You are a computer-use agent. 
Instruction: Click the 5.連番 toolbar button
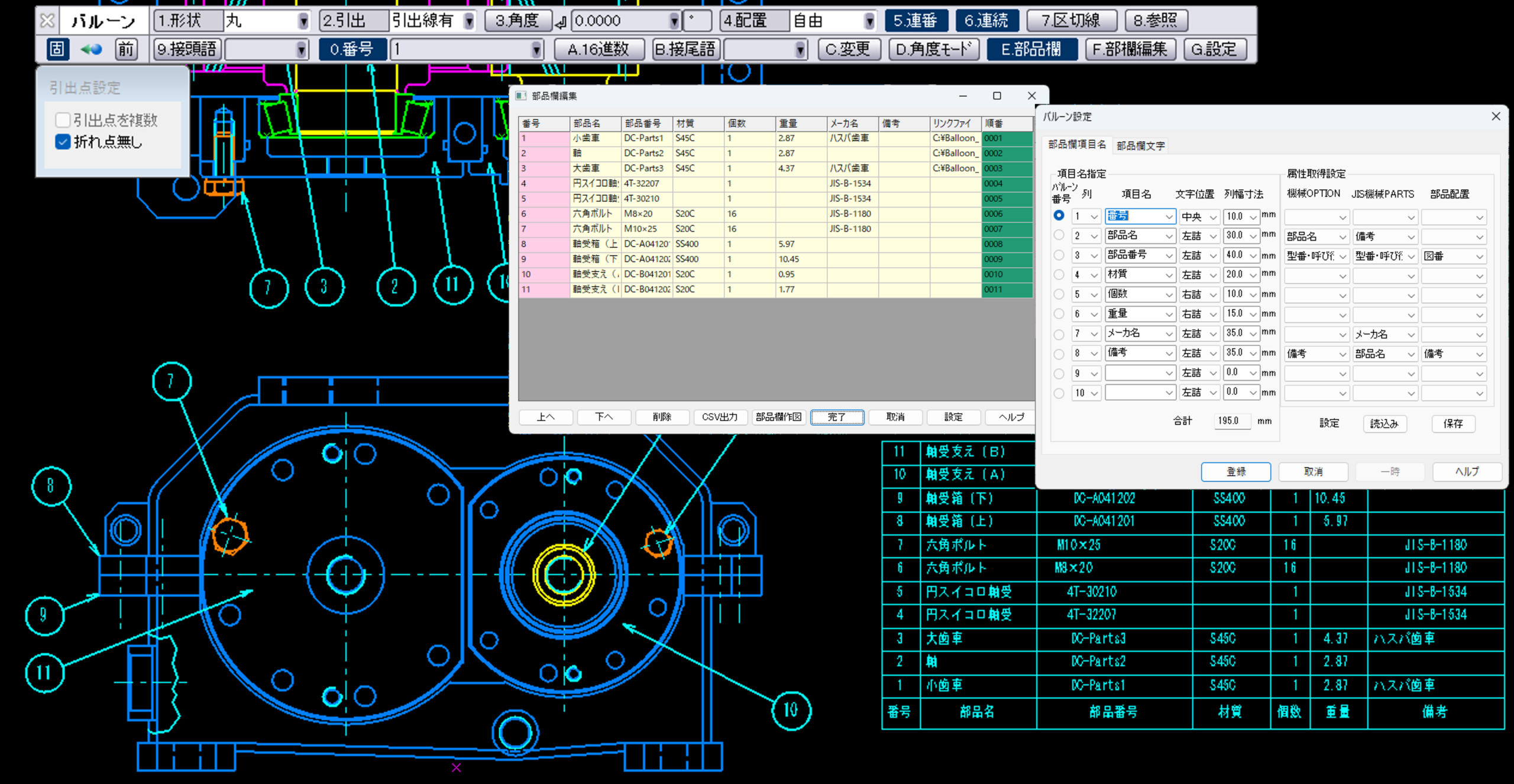click(x=915, y=21)
